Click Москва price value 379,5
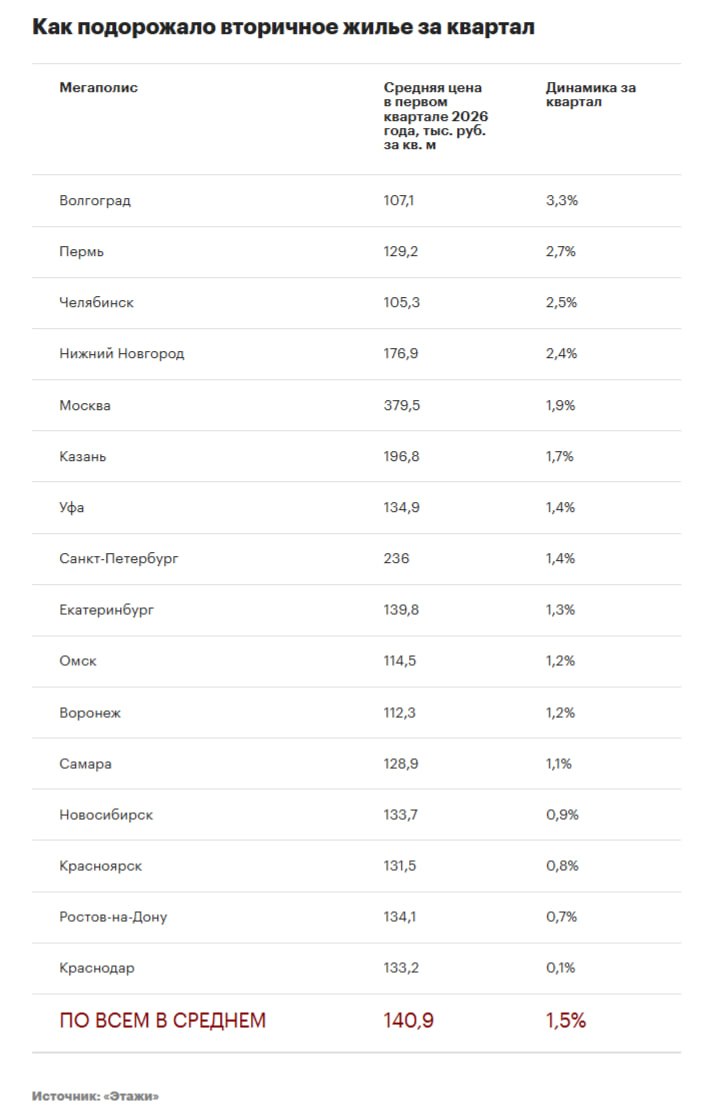The height and width of the screenshot is (1110, 719). pyautogui.click(x=401, y=406)
